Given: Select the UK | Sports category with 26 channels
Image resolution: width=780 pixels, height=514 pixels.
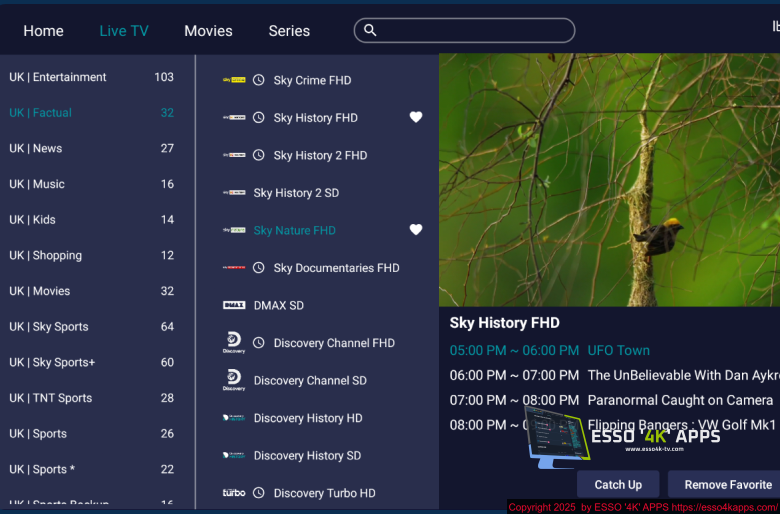Looking at the screenshot, I should coord(92,434).
